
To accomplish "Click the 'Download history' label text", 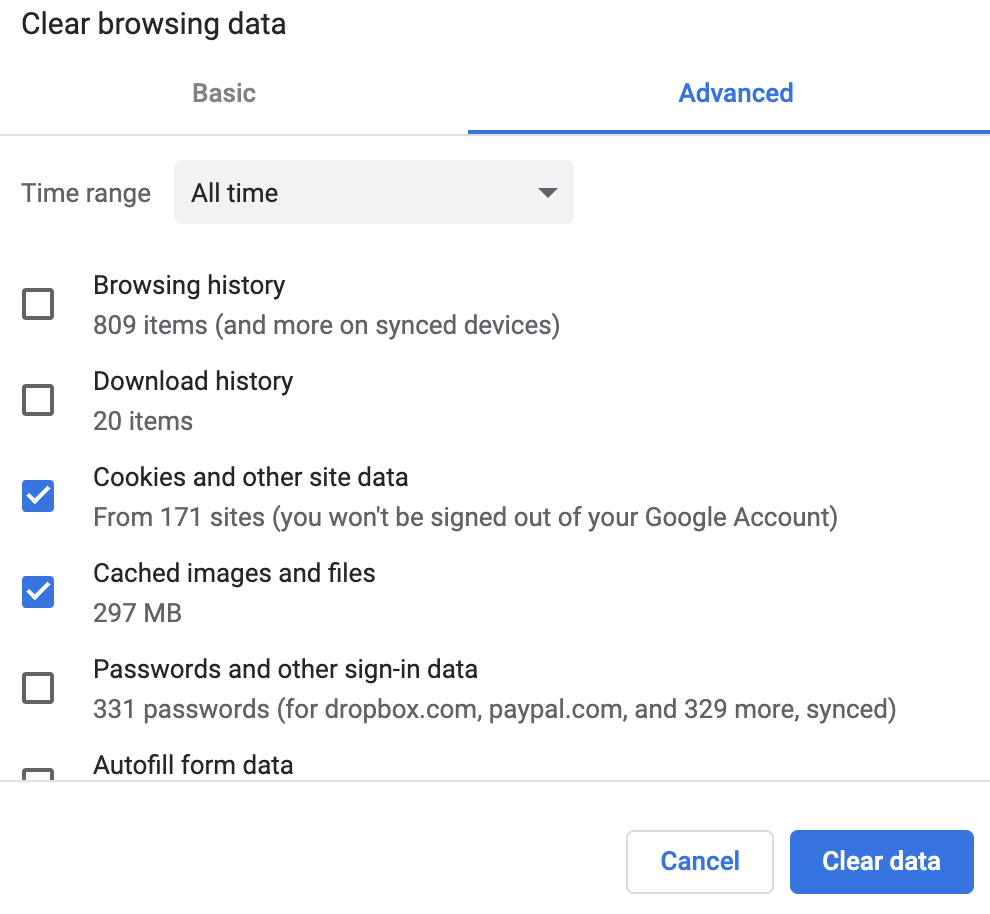I will tap(193, 381).
